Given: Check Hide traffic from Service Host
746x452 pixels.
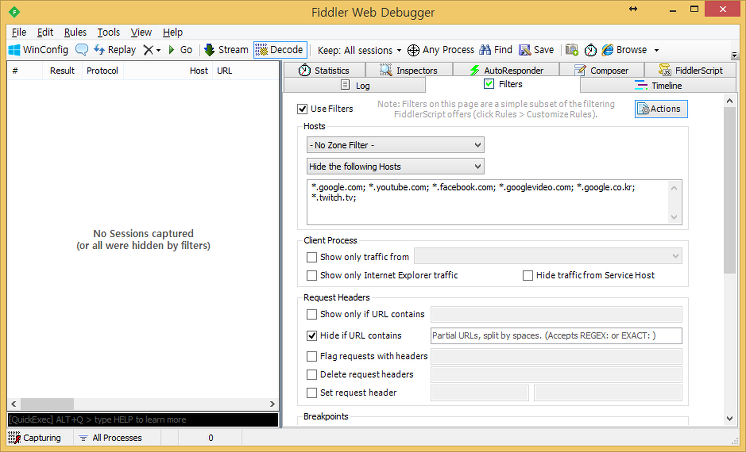Looking at the screenshot, I should pyautogui.click(x=528, y=275).
